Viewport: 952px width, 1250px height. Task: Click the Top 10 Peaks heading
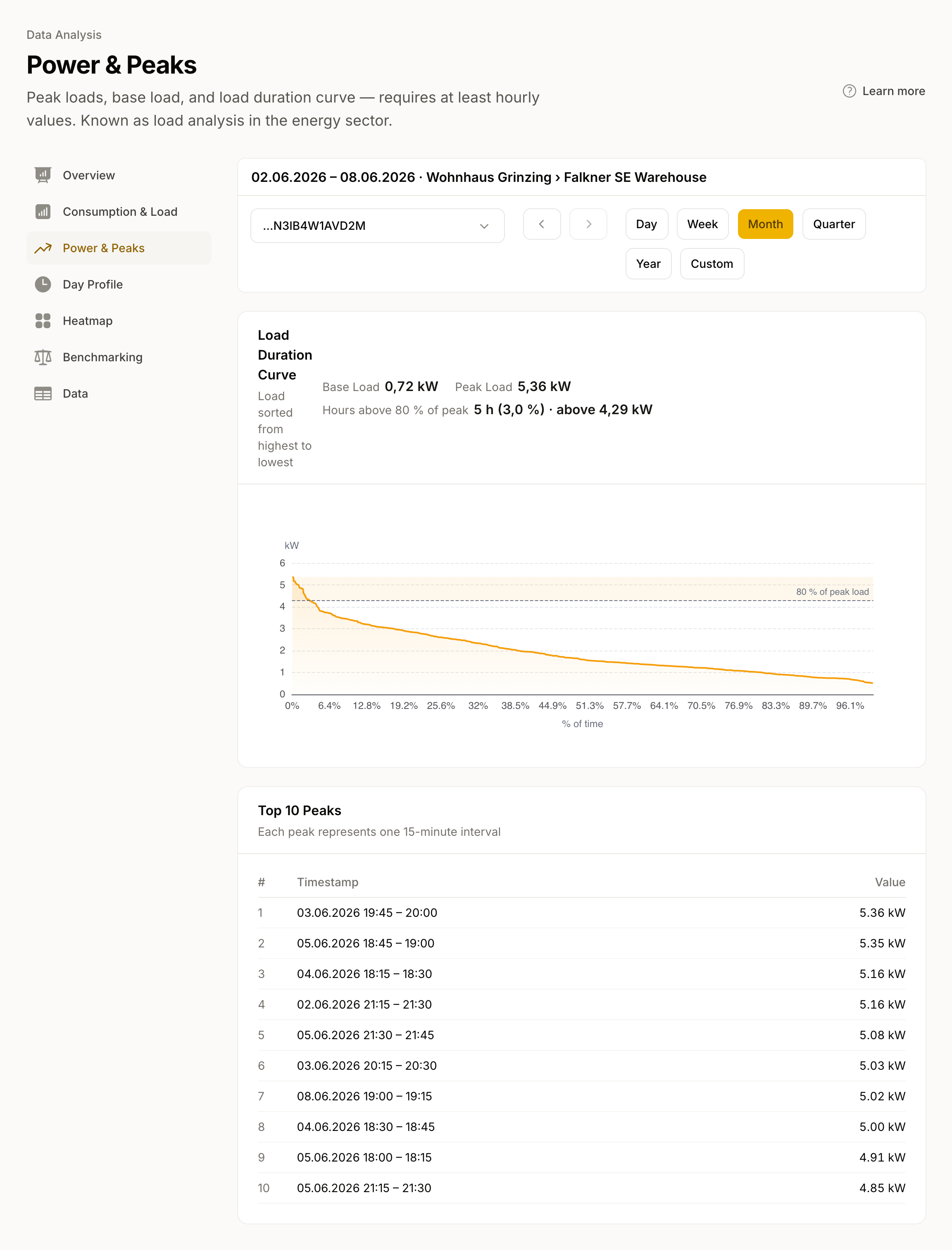click(300, 811)
